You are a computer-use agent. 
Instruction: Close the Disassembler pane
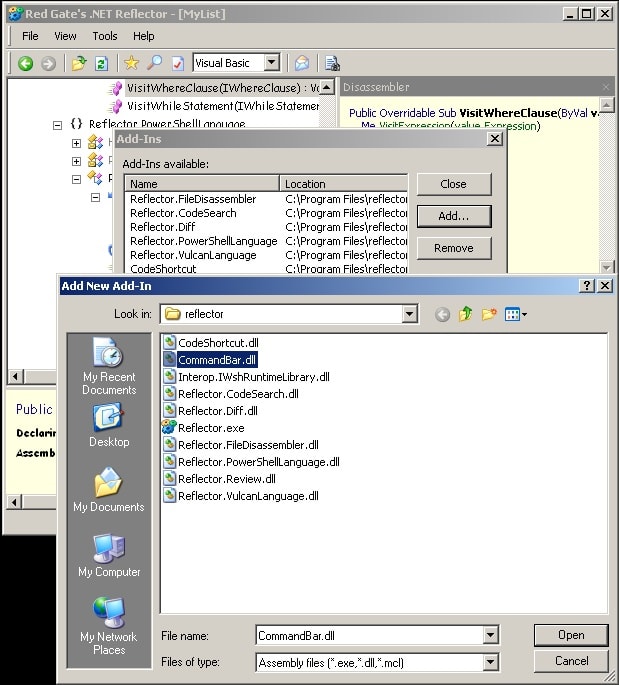pos(606,87)
